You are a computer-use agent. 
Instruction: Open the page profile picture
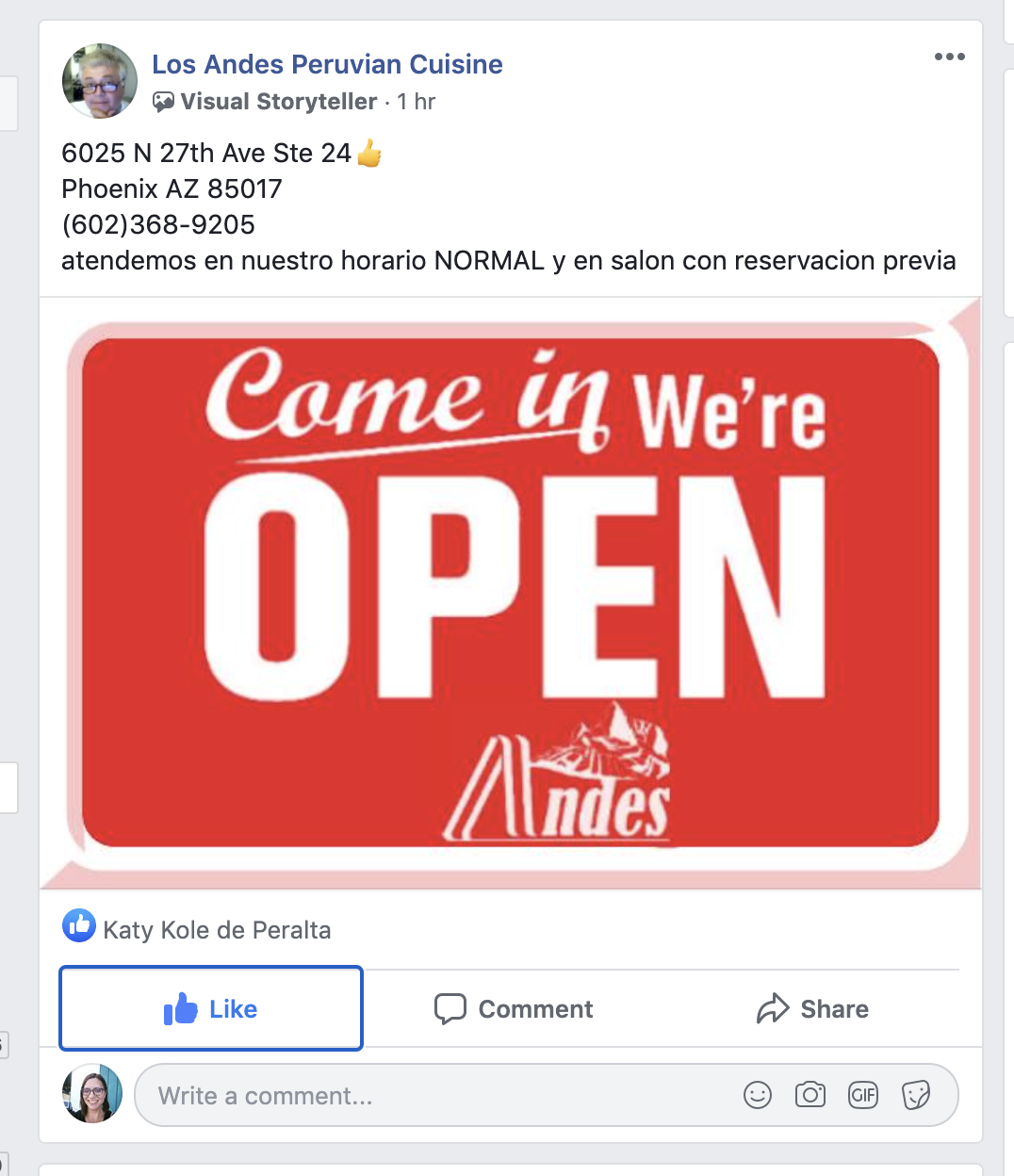point(100,81)
